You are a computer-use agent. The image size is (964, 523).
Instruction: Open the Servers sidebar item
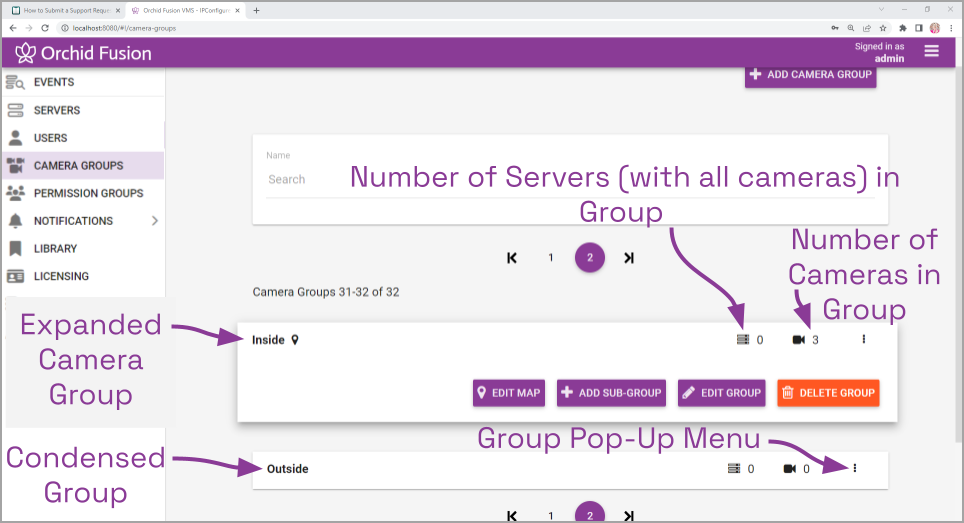(83, 110)
